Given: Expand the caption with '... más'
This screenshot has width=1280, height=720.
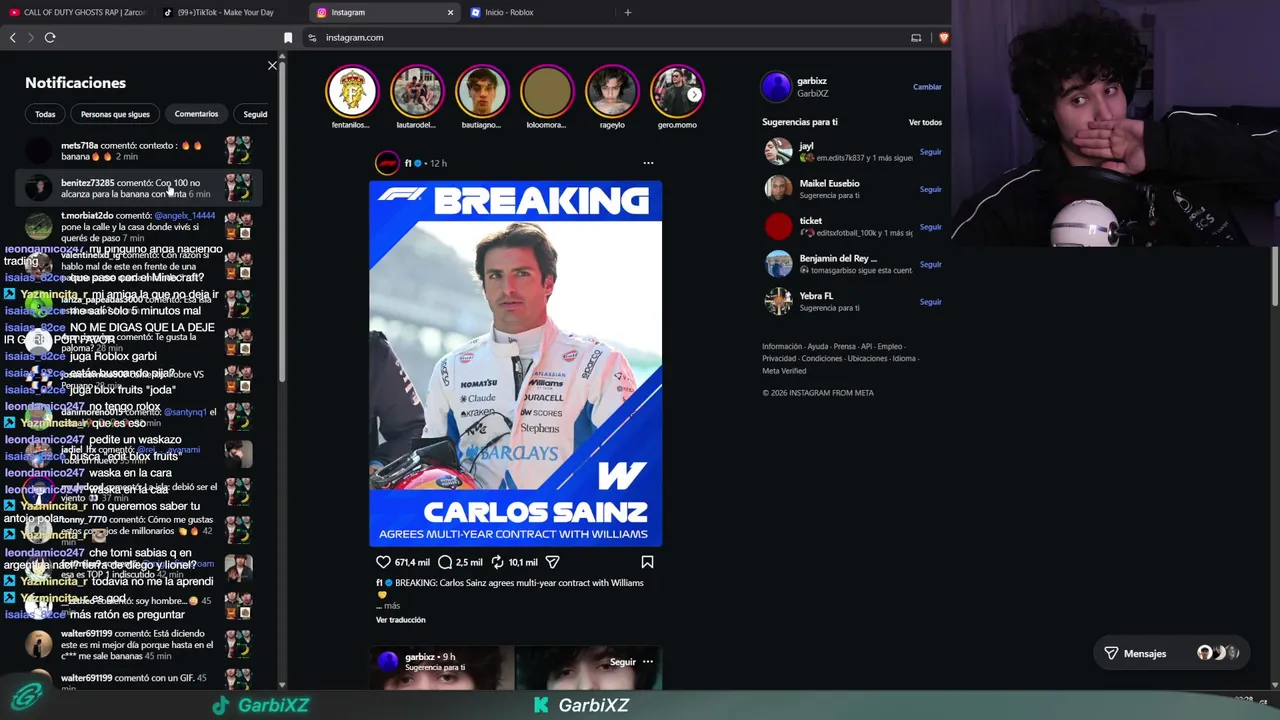Looking at the screenshot, I should (388, 606).
